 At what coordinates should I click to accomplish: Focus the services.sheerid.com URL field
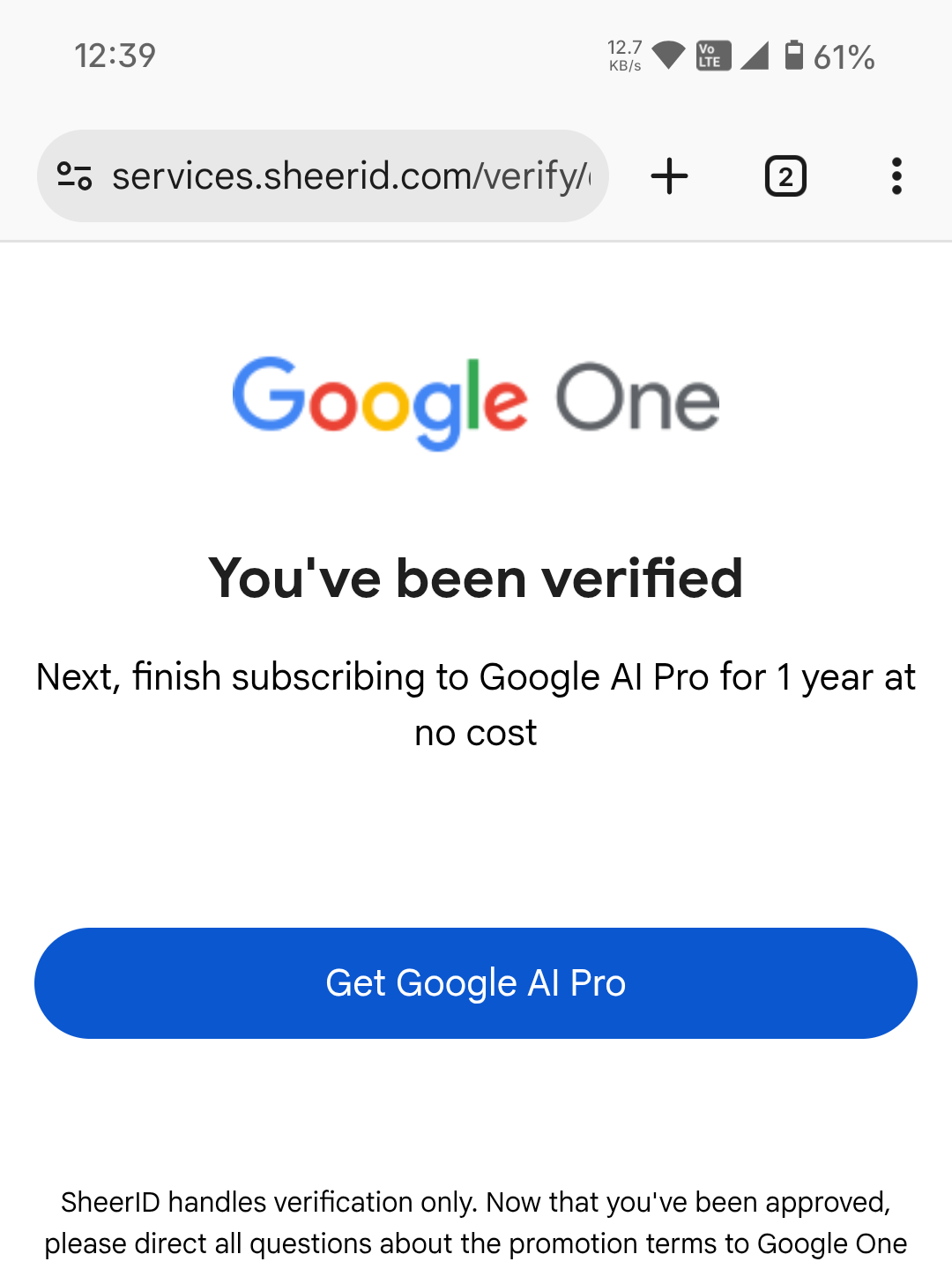pyautogui.click(x=353, y=176)
